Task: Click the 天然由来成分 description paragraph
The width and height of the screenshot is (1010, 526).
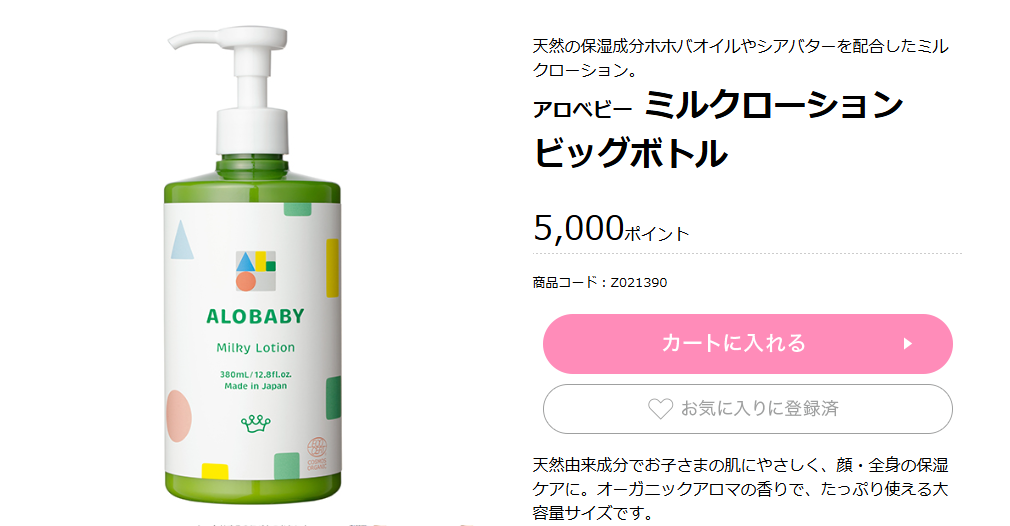Action: (x=740, y=489)
